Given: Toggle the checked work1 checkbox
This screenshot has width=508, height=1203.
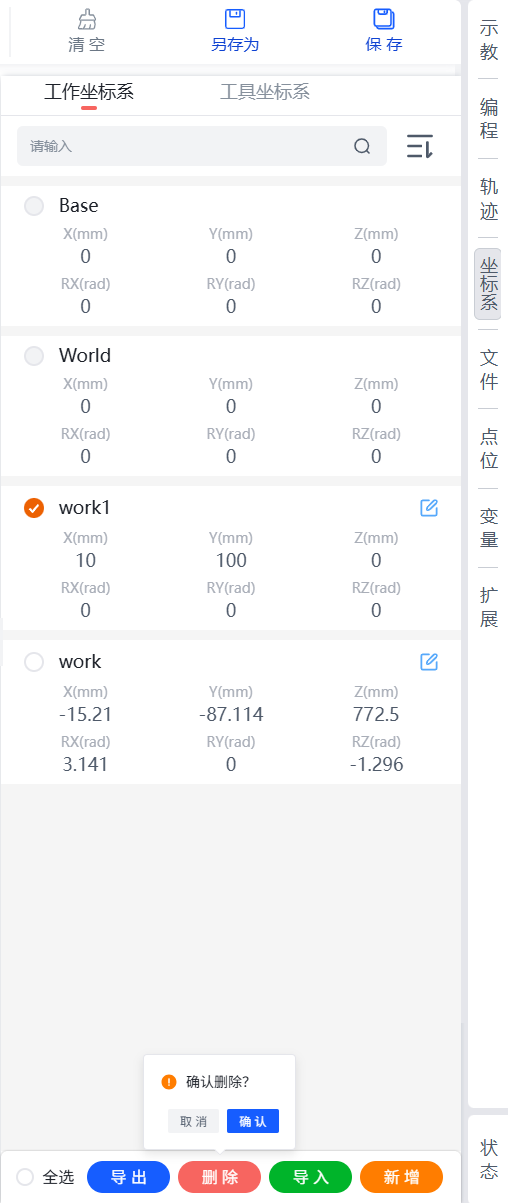Looking at the screenshot, I should [34, 508].
